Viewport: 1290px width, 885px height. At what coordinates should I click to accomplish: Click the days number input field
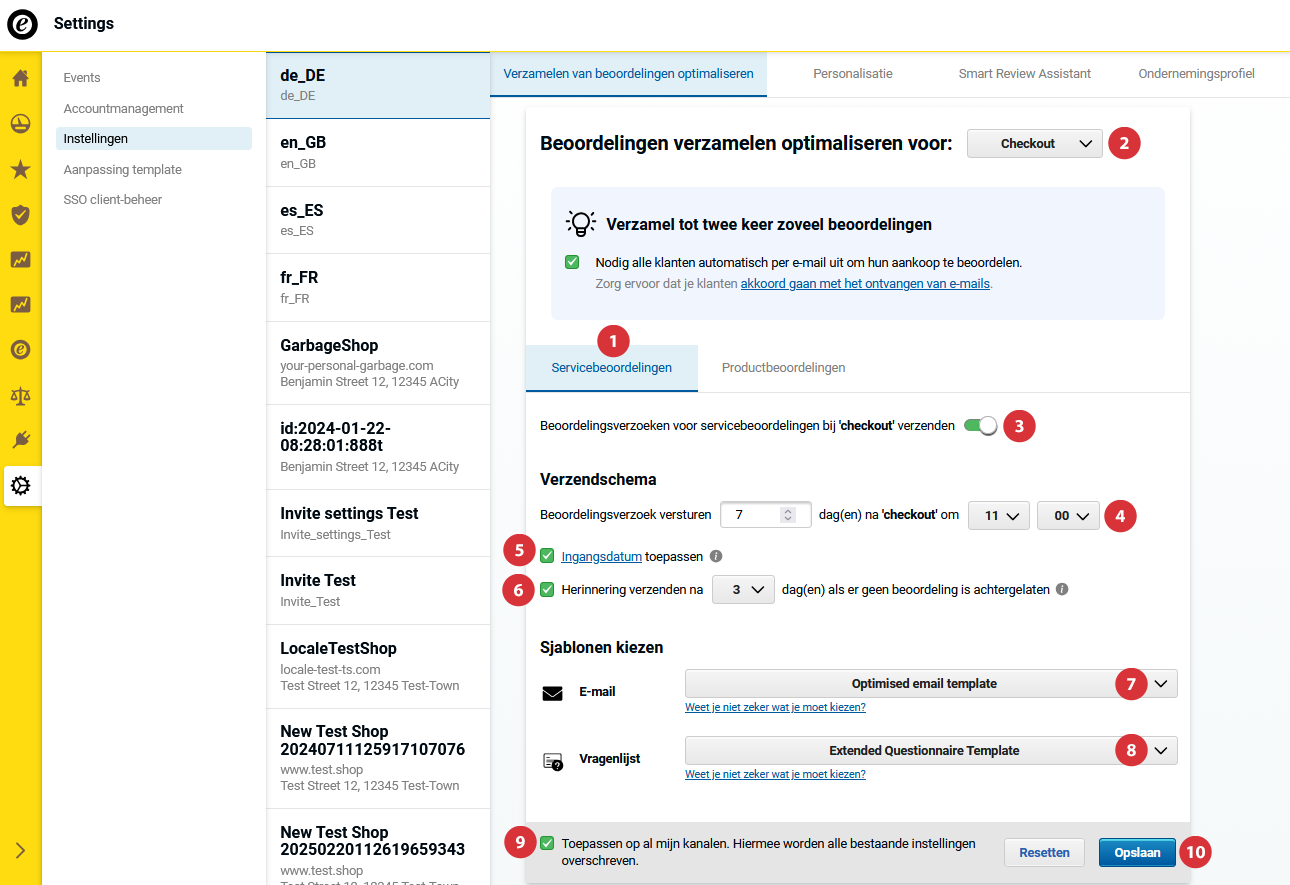[750, 515]
